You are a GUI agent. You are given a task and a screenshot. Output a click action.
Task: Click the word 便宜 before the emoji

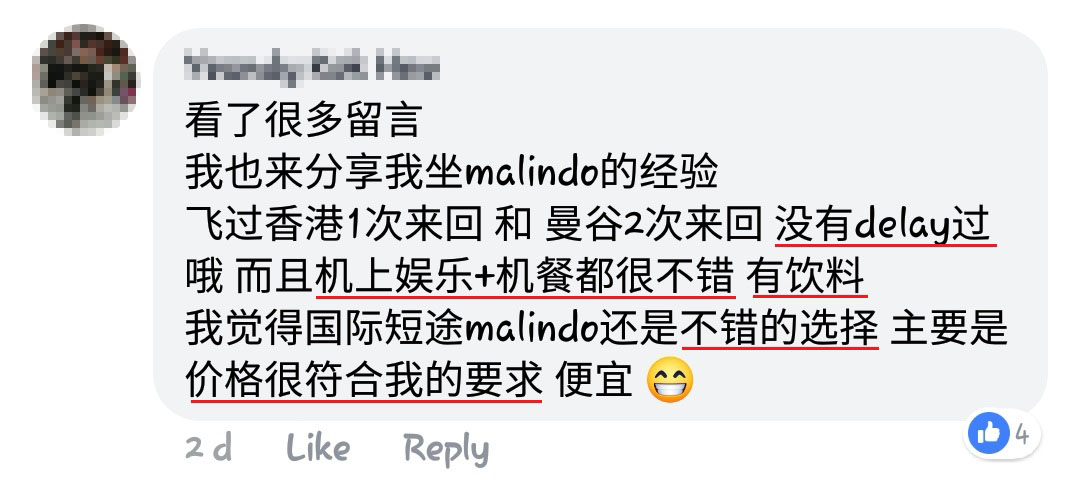click(594, 382)
